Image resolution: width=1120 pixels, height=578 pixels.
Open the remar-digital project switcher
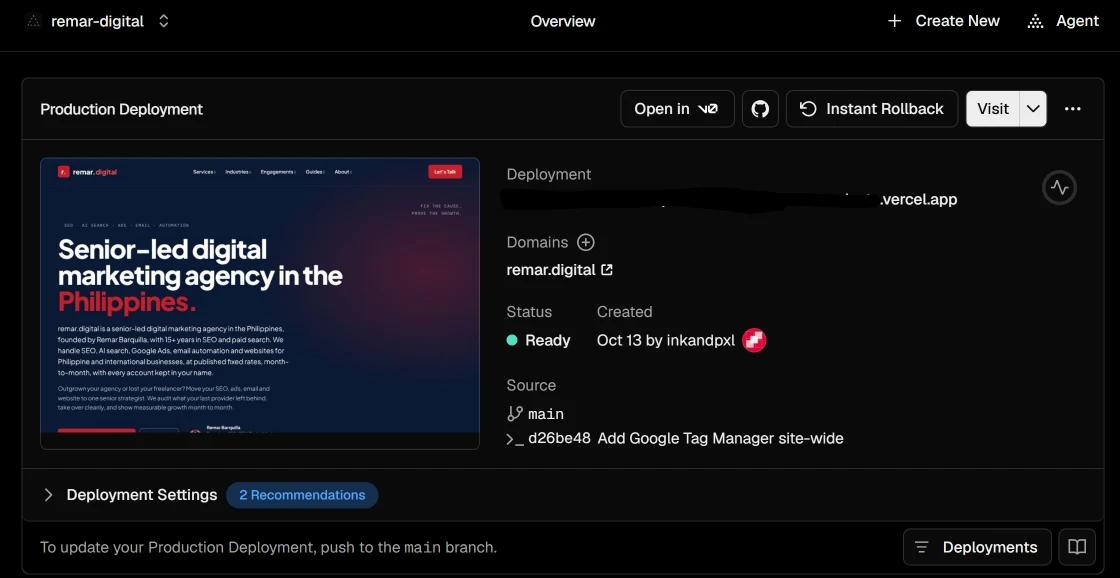click(x=164, y=21)
